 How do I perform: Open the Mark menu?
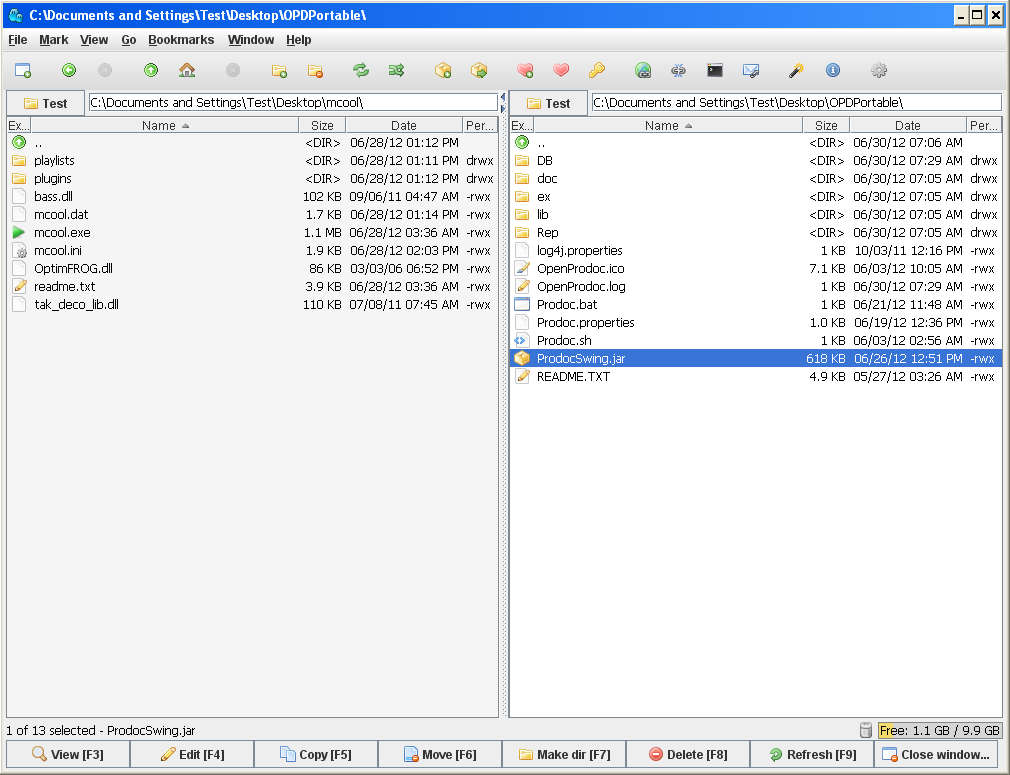click(54, 40)
